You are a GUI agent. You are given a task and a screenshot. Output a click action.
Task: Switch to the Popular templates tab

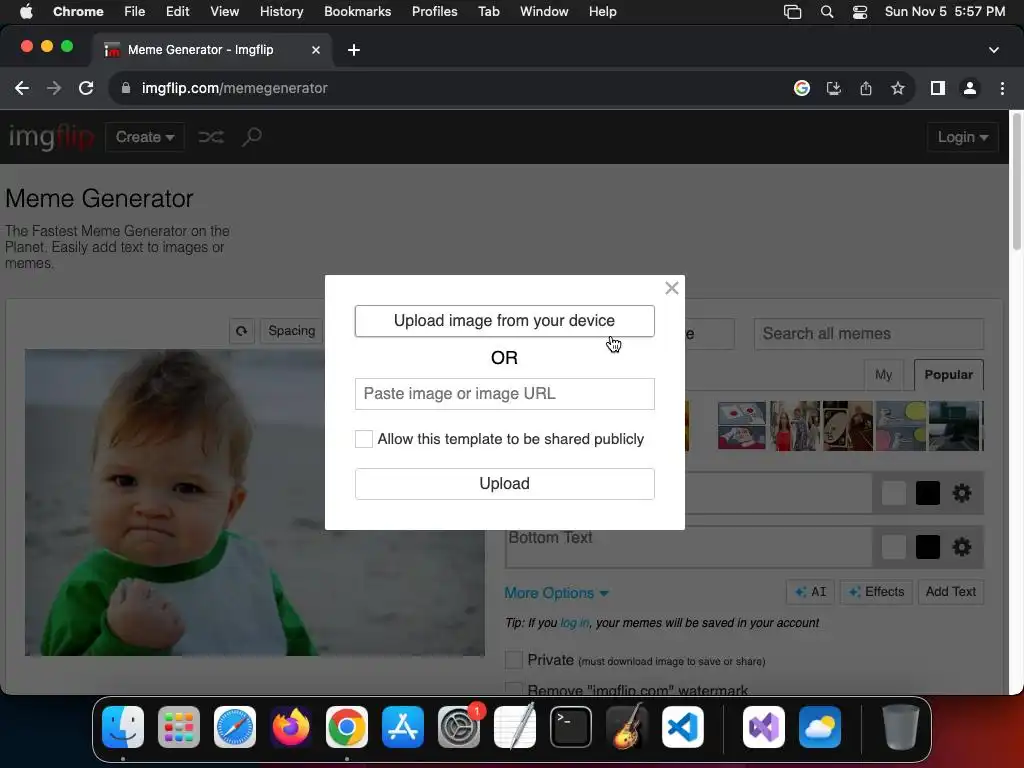948,375
